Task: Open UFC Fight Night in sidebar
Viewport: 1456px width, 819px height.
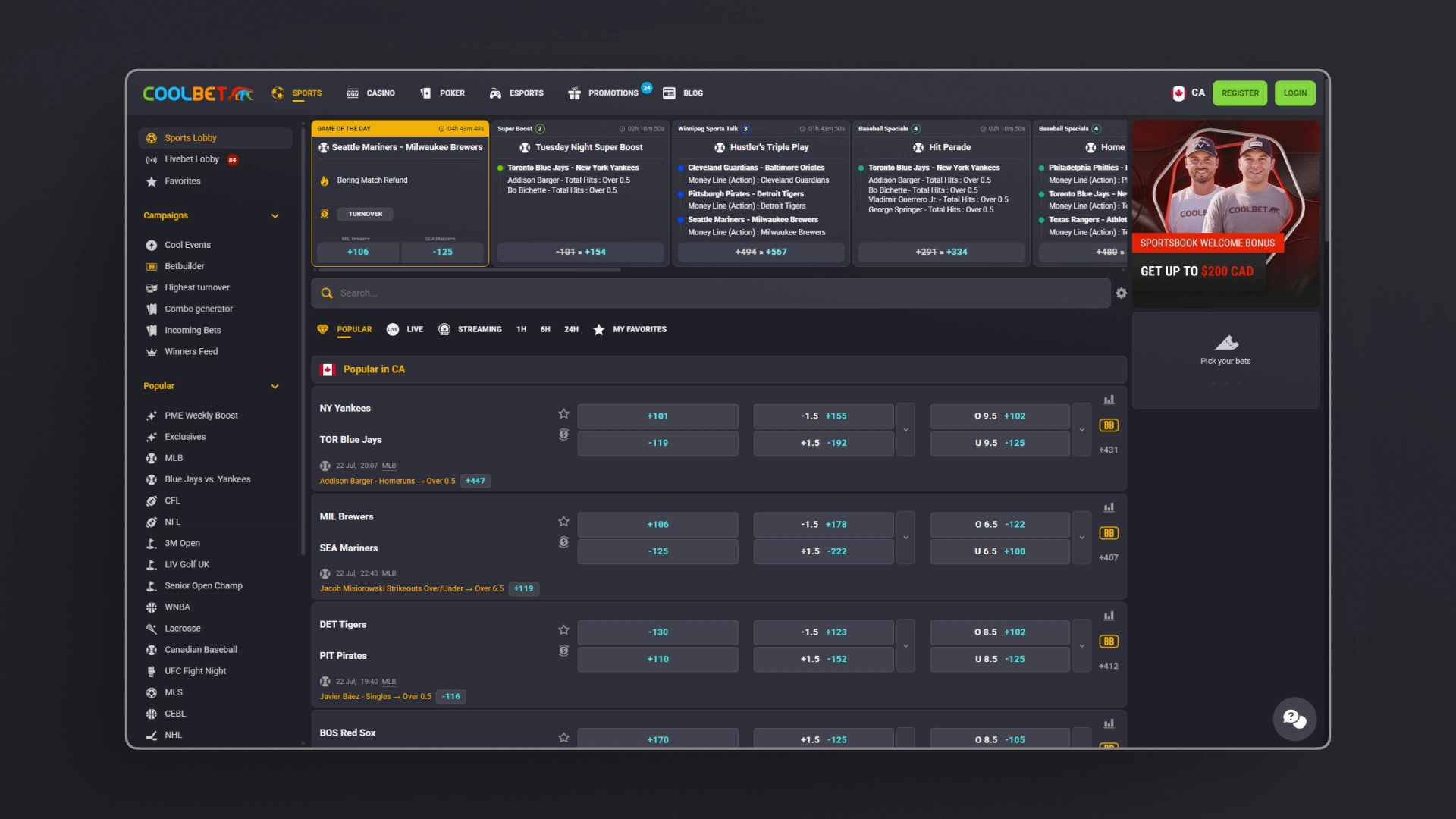Action: [195, 671]
